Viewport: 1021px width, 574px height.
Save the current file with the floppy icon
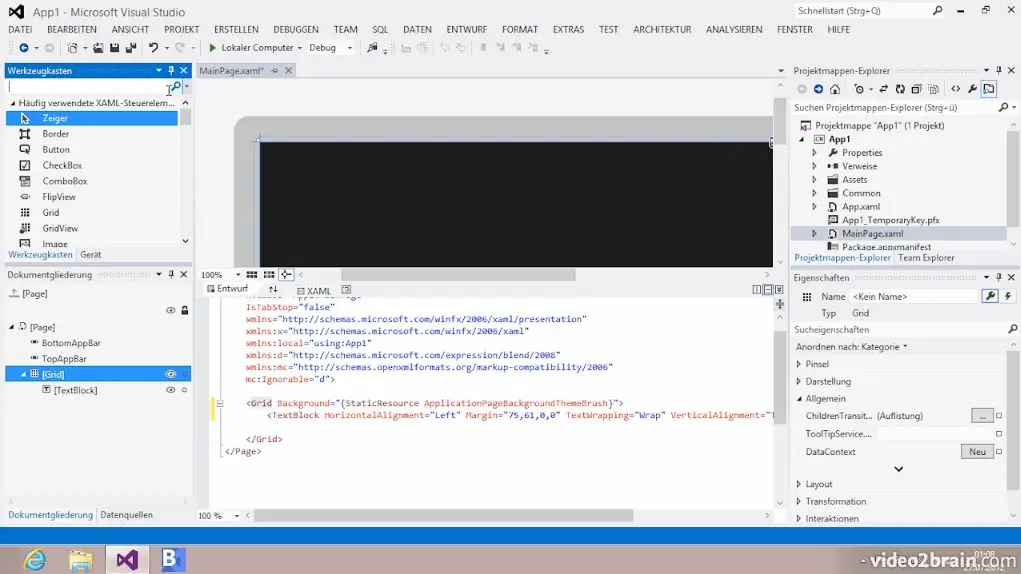pyautogui.click(x=115, y=48)
